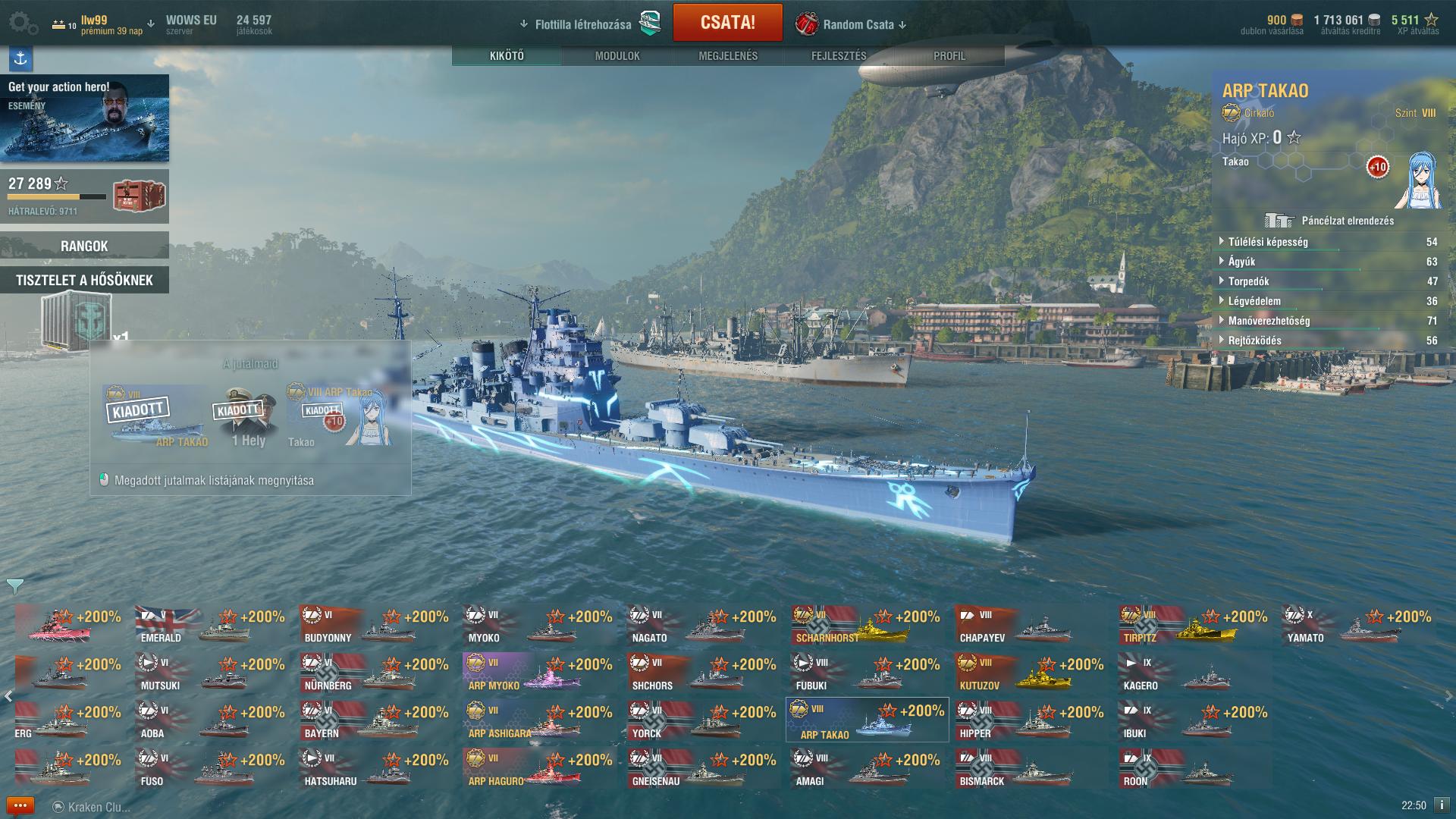Switch to the MODULOK tab
Viewport: 1456px width, 819px height.
617,56
